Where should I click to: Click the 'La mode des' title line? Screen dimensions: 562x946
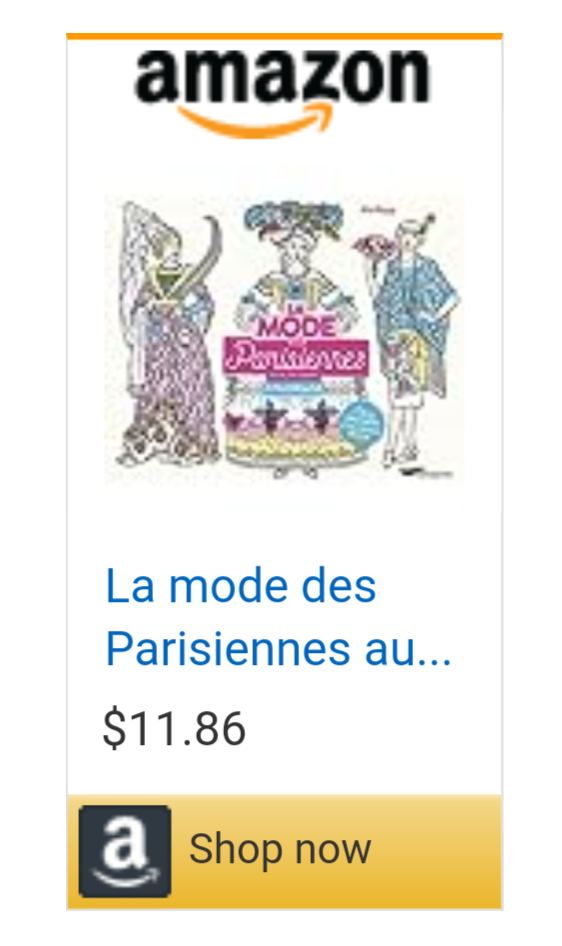point(241,585)
